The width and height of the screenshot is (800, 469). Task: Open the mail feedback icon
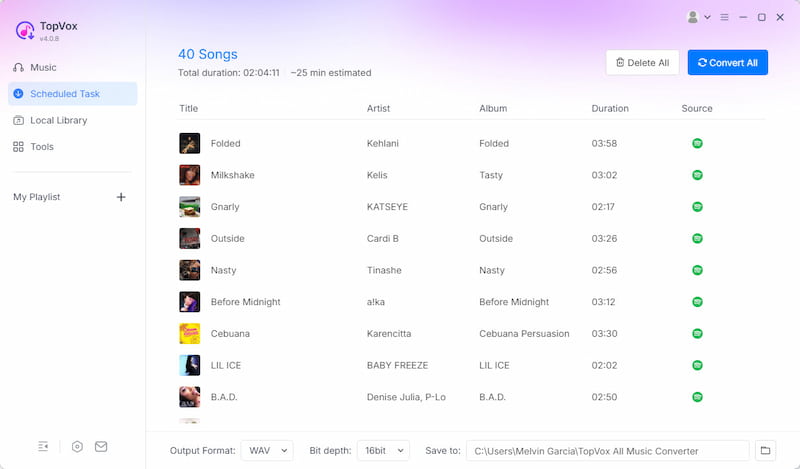[101, 447]
